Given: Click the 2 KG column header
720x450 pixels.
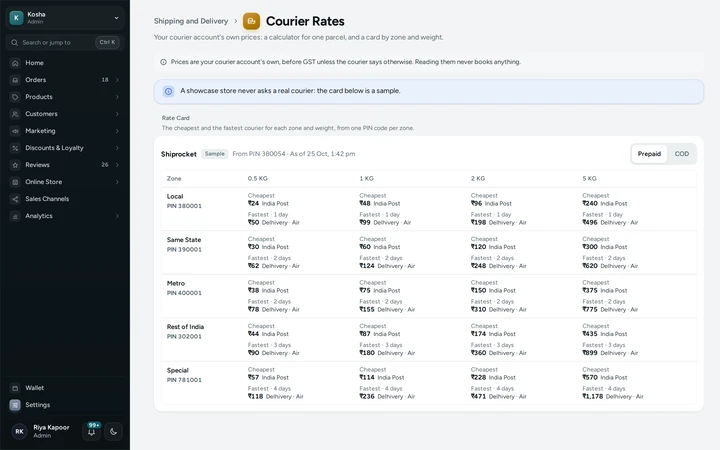Looking at the screenshot, I should click(478, 179).
